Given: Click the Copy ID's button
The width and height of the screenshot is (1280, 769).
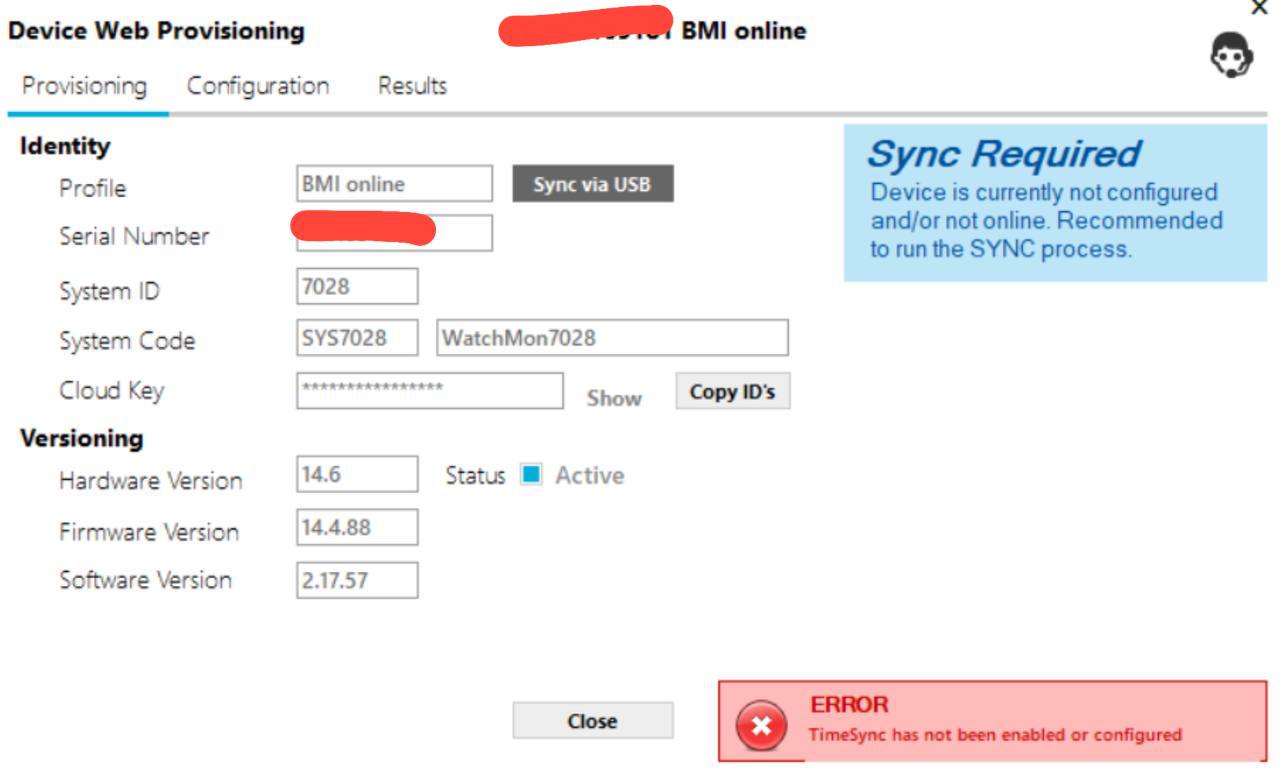Looking at the screenshot, I should [x=733, y=392].
